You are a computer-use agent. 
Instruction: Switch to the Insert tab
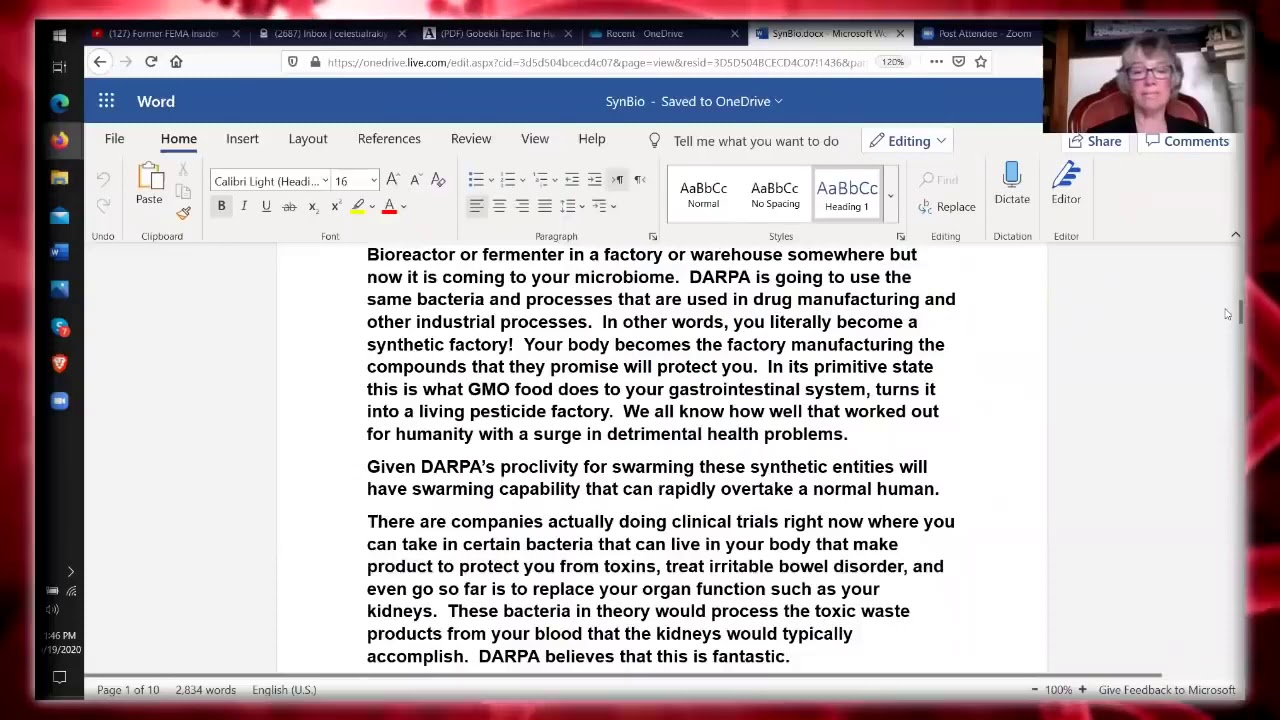coord(242,139)
